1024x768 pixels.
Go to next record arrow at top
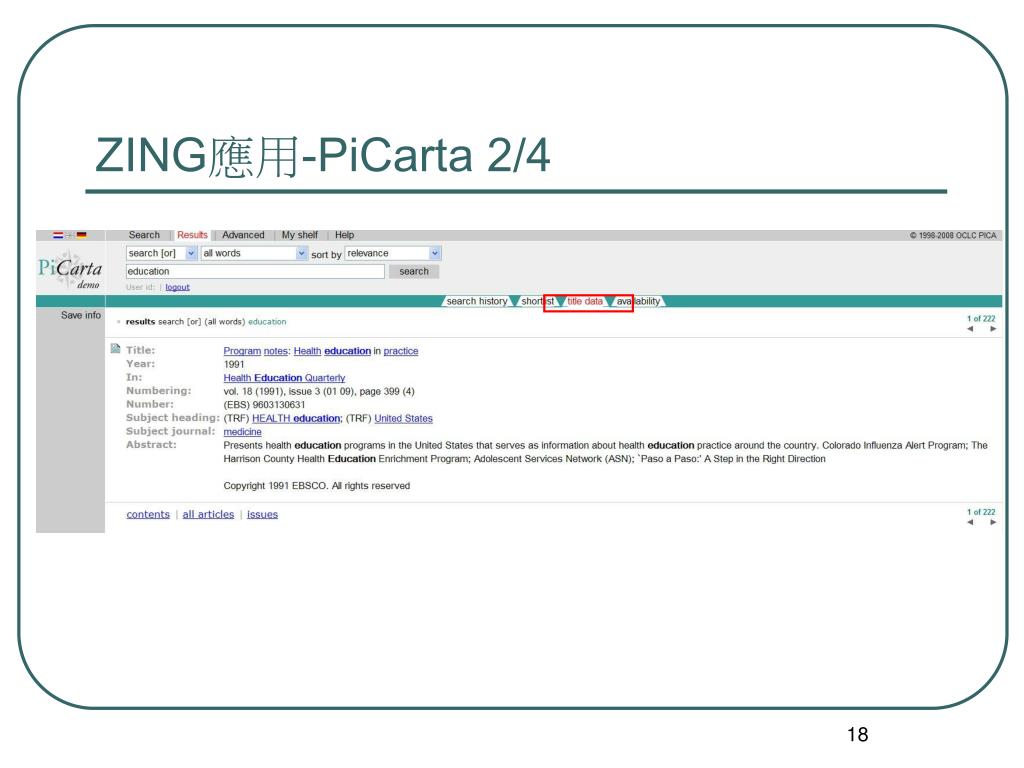click(x=993, y=329)
